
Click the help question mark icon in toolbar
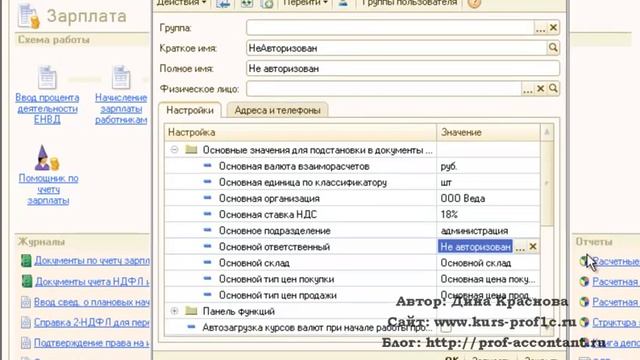point(474,3)
